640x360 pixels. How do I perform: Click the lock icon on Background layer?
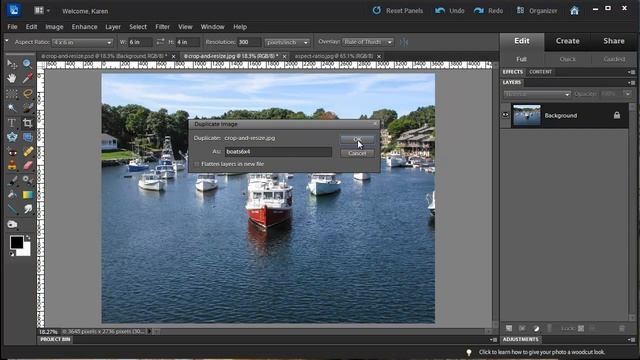click(x=617, y=116)
